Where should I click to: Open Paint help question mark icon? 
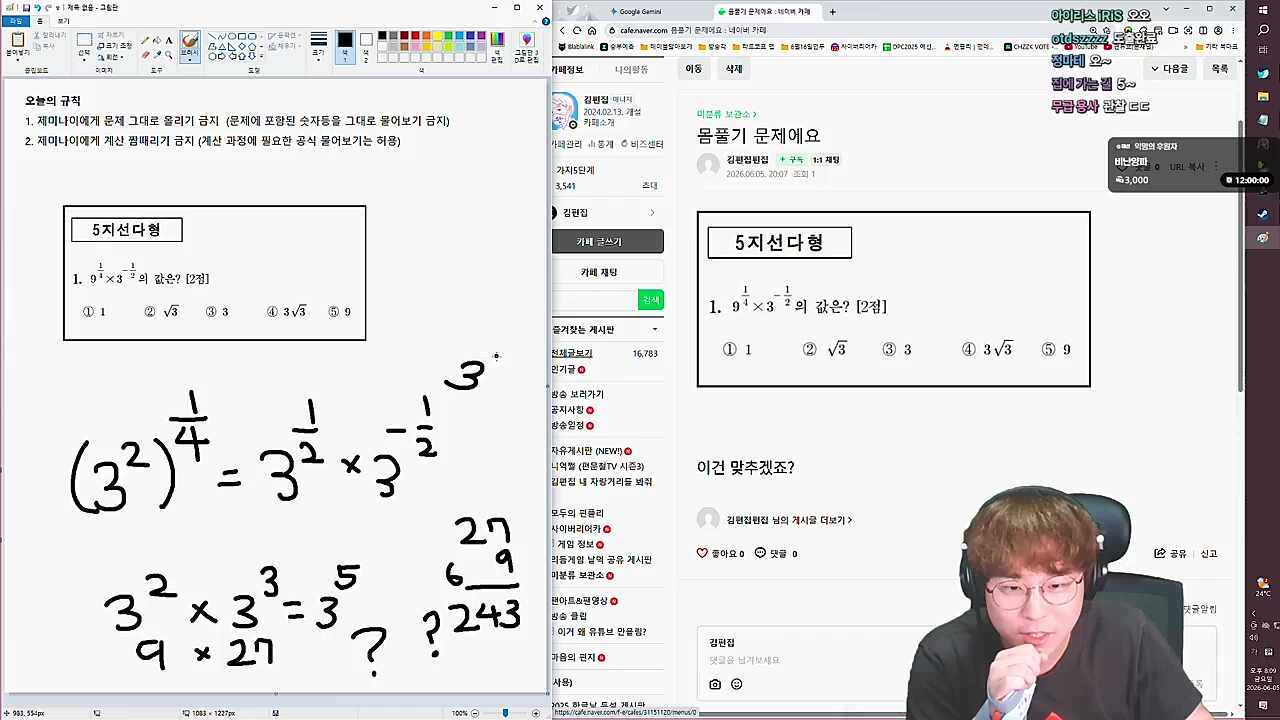(545, 20)
